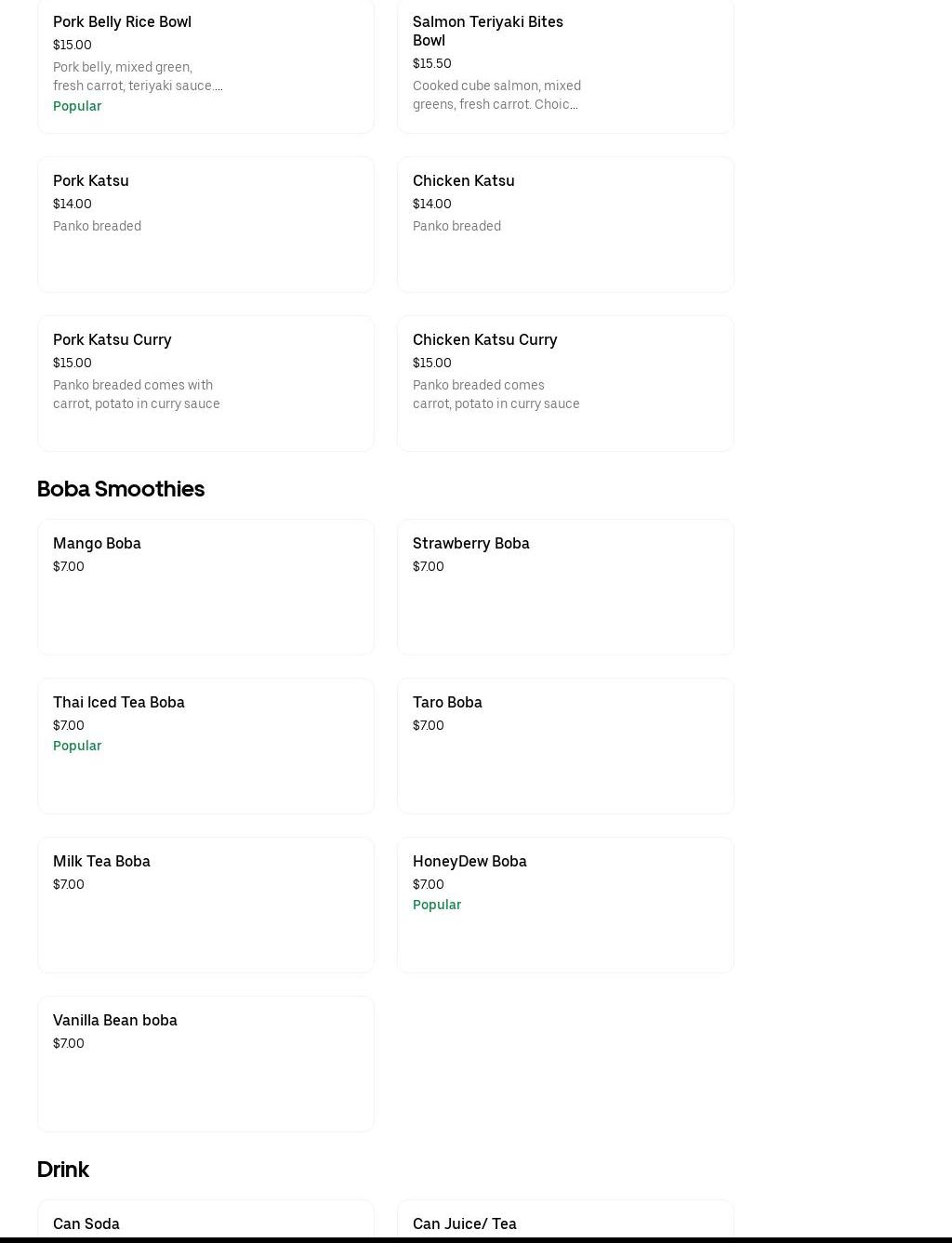952x1243 pixels.
Task: Open the Vanilla Bean boba item
Action: (x=205, y=1064)
